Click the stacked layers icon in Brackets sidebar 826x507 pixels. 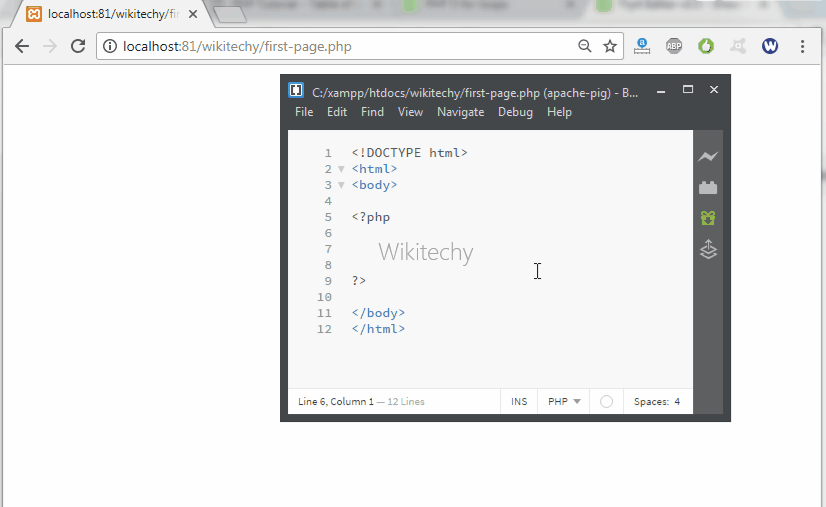(x=708, y=249)
